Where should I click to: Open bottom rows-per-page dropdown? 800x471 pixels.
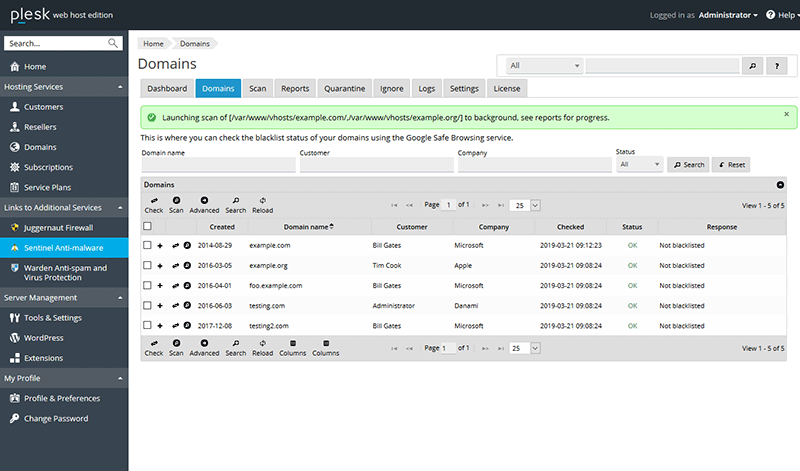pyautogui.click(x=535, y=348)
